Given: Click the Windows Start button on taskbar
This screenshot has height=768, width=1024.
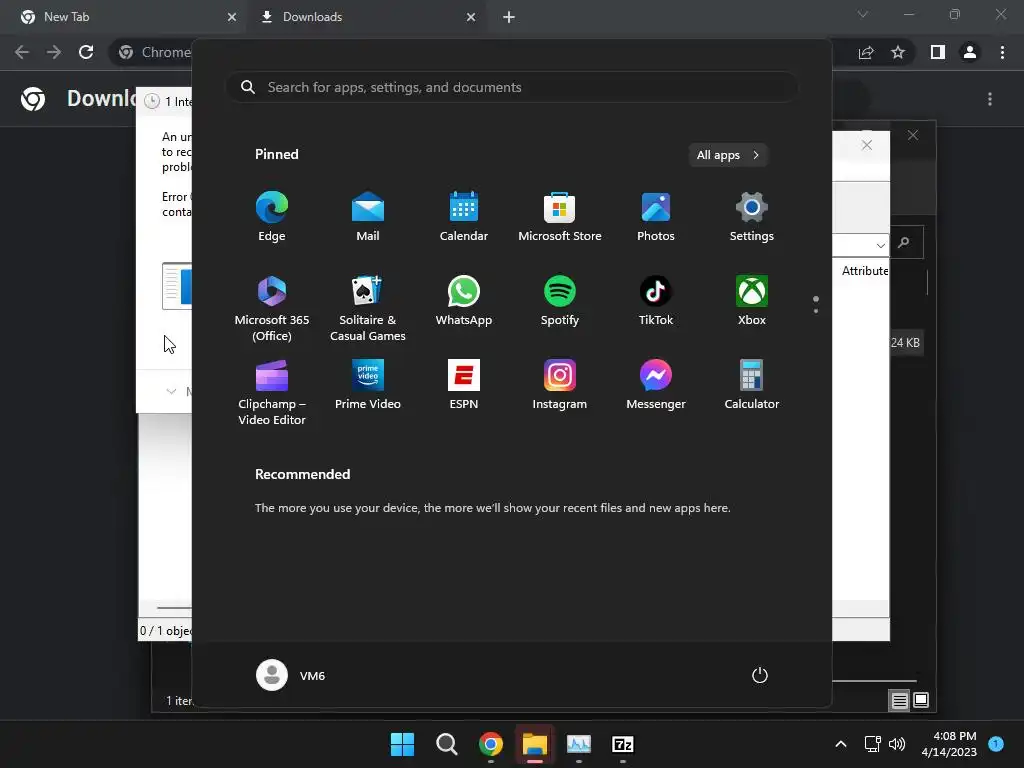Looking at the screenshot, I should (402, 744).
